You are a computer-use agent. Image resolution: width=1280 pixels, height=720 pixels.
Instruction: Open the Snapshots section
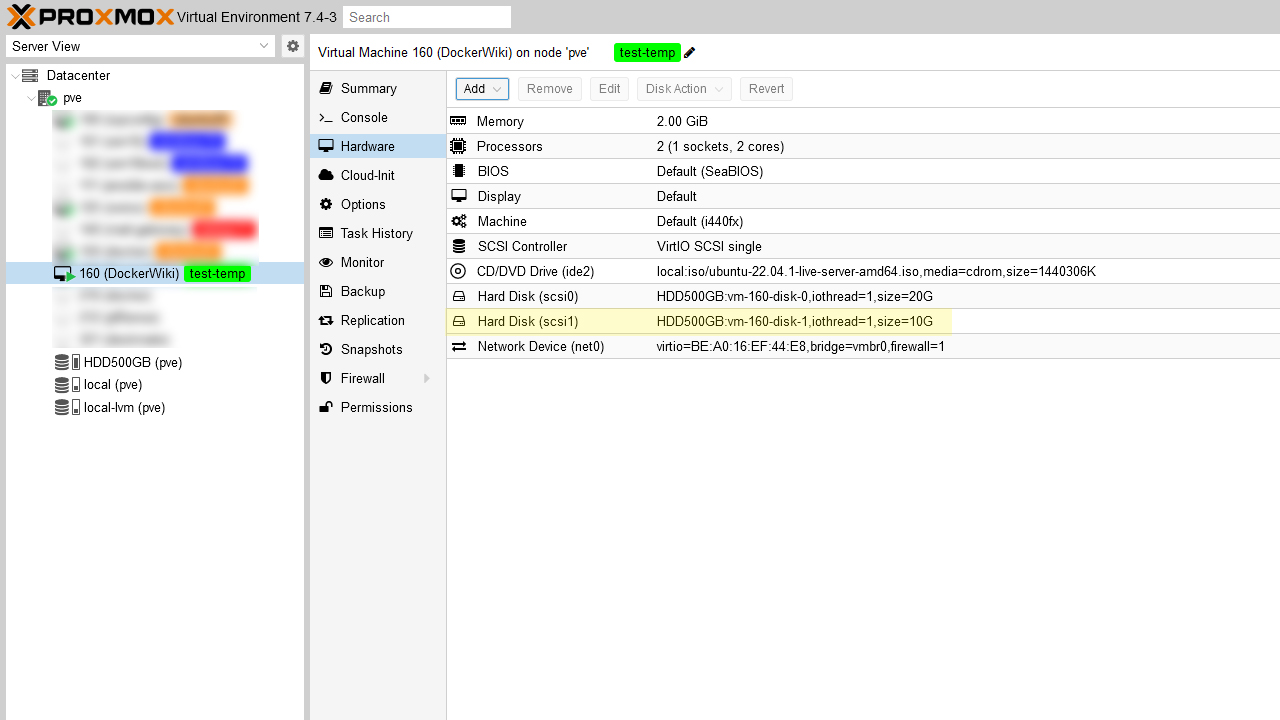pos(371,350)
